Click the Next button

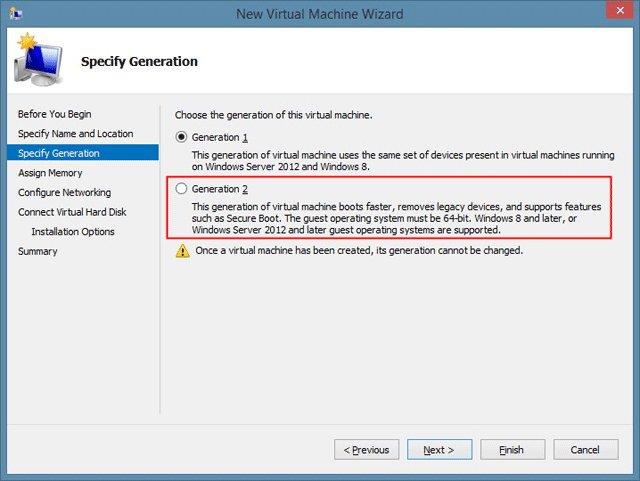(x=439, y=450)
